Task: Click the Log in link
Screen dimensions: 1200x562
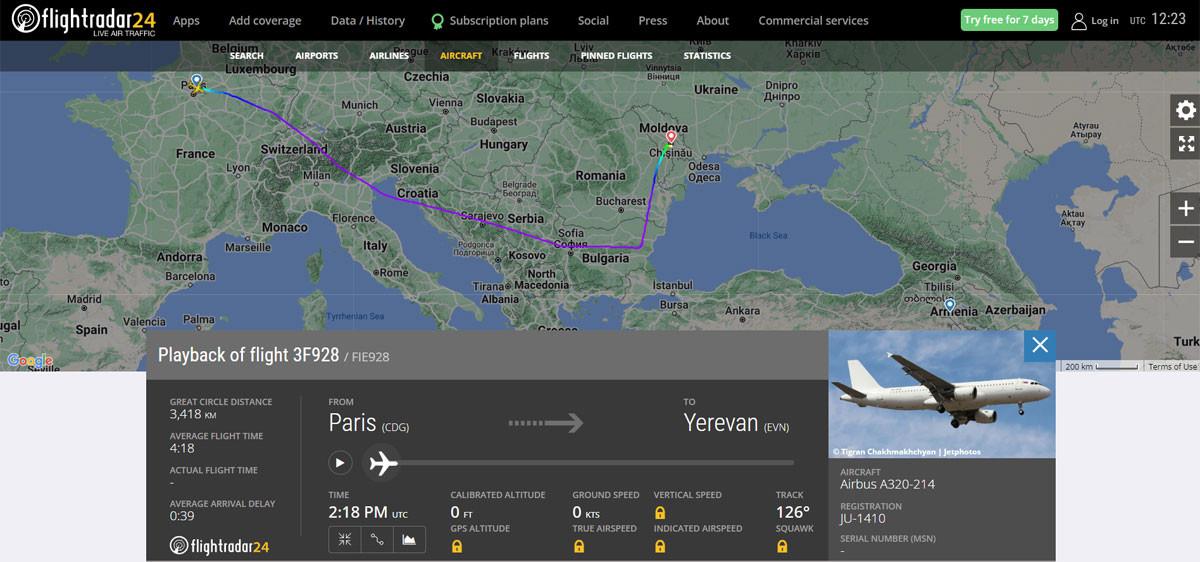Action: point(1095,20)
